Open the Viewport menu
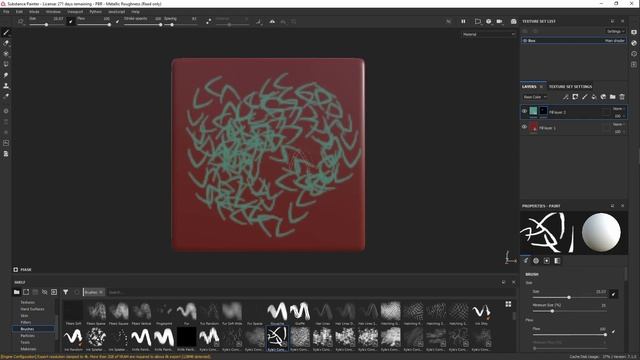This screenshot has width=640, height=360. (x=75, y=12)
